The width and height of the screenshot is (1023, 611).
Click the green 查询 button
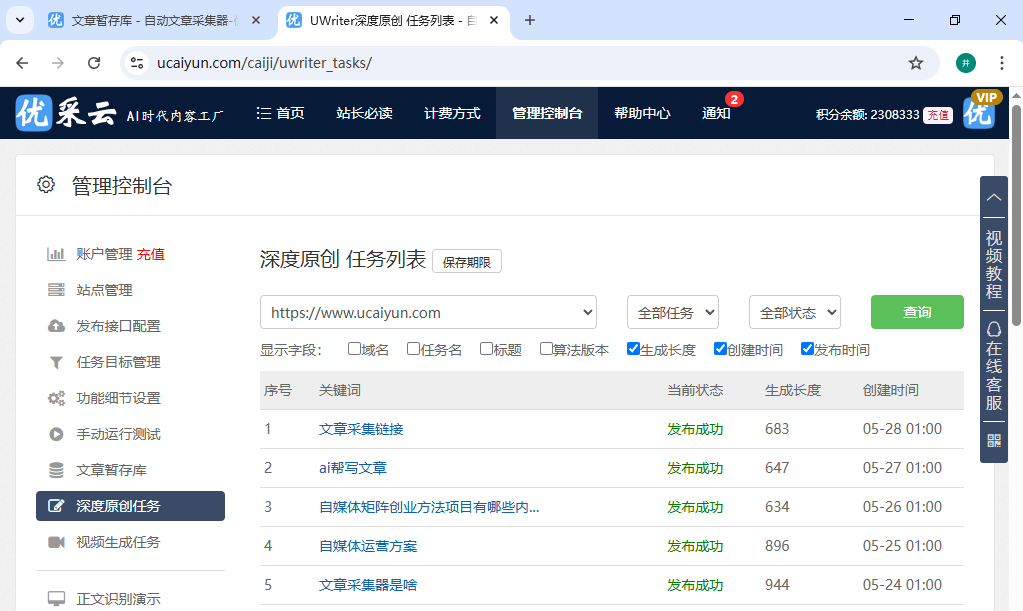tap(916, 312)
